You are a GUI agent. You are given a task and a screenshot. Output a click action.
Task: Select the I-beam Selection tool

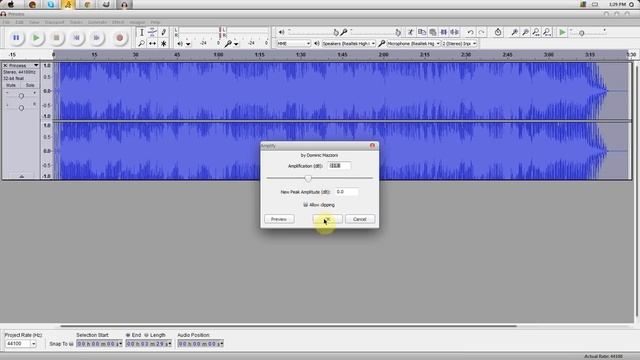(x=141, y=32)
